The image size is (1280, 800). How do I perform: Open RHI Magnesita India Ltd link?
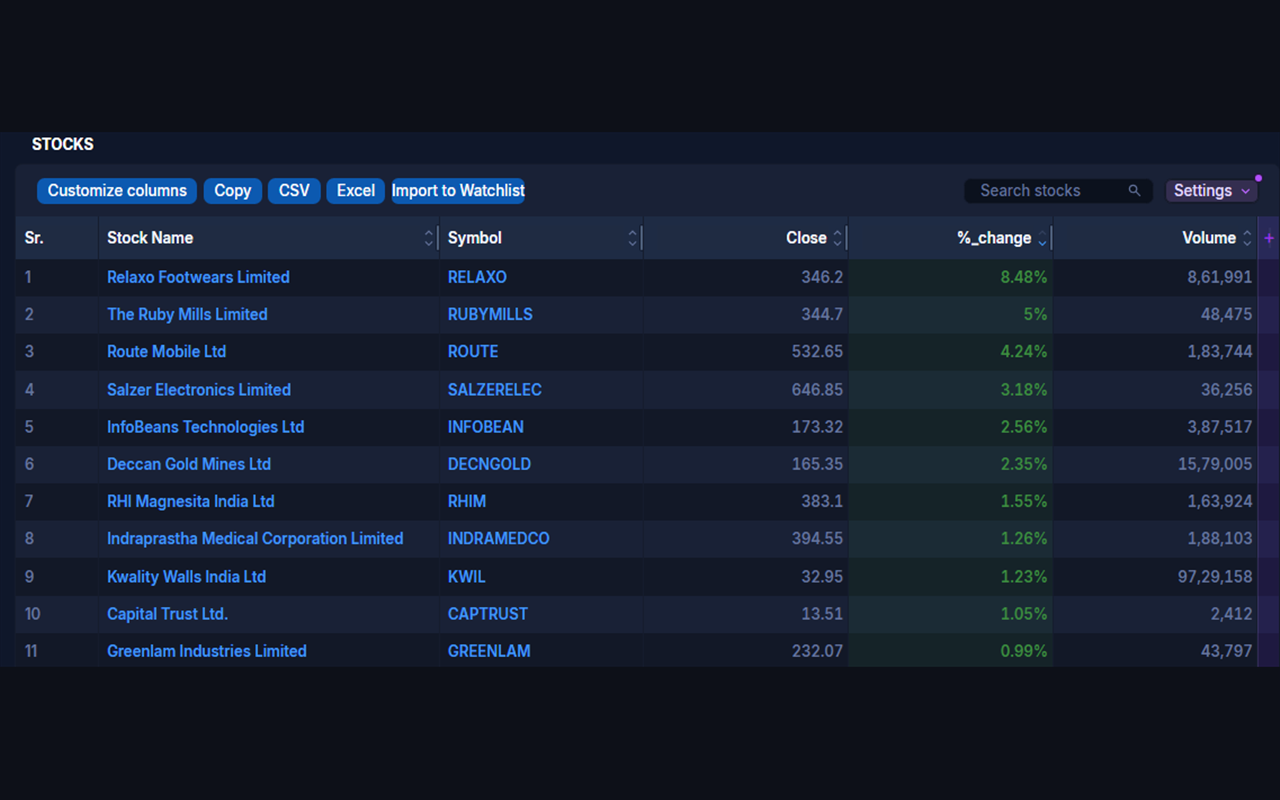coord(190,501)
